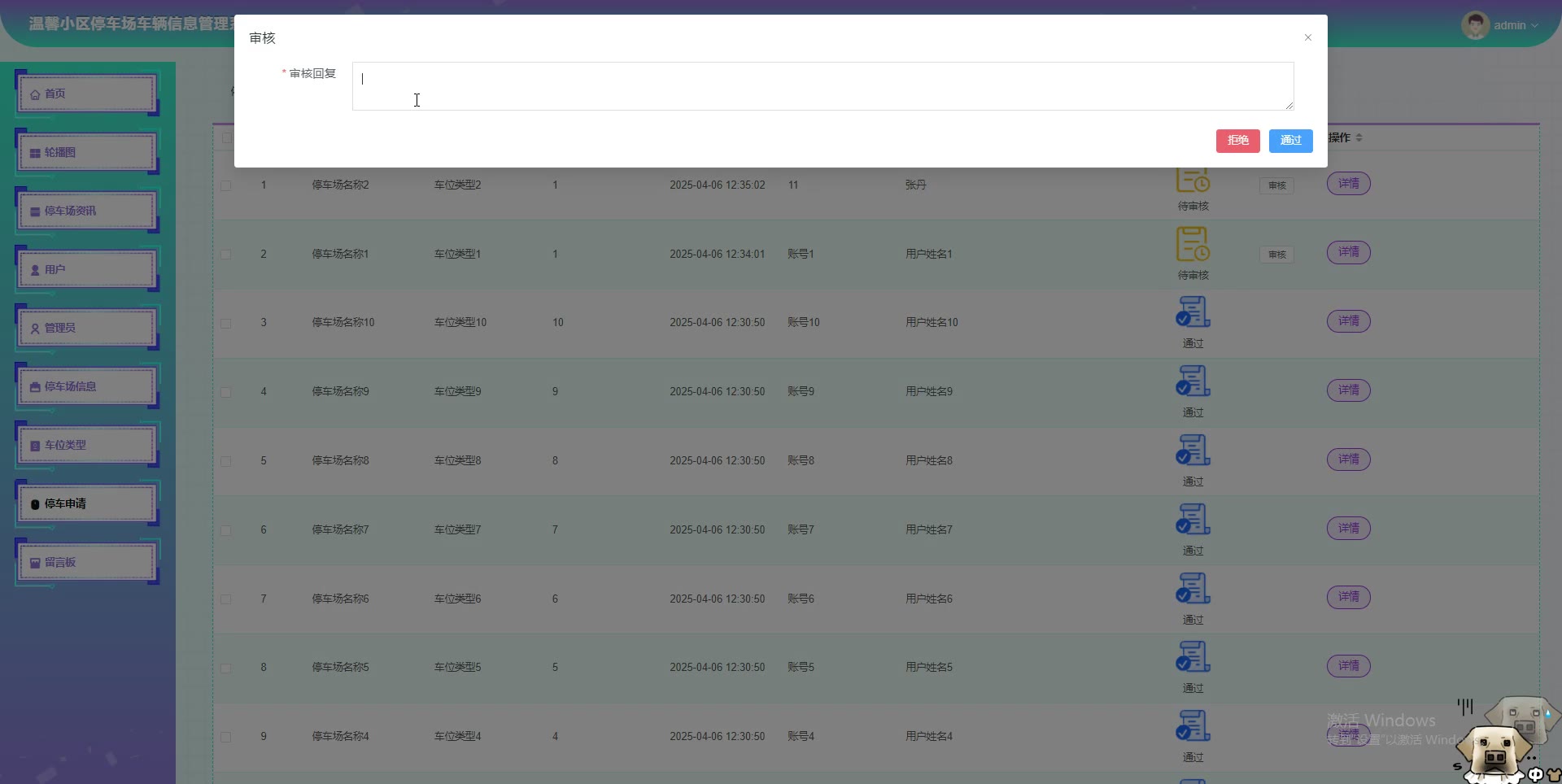Focus the 审核回复 text area
This screenshot has width=1562, height=784.
pyautogui.click(x=822, y=86)
